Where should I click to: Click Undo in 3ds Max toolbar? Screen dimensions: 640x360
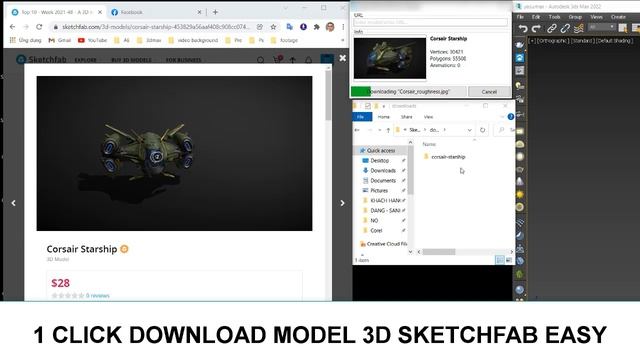click(x=523, y=28)
